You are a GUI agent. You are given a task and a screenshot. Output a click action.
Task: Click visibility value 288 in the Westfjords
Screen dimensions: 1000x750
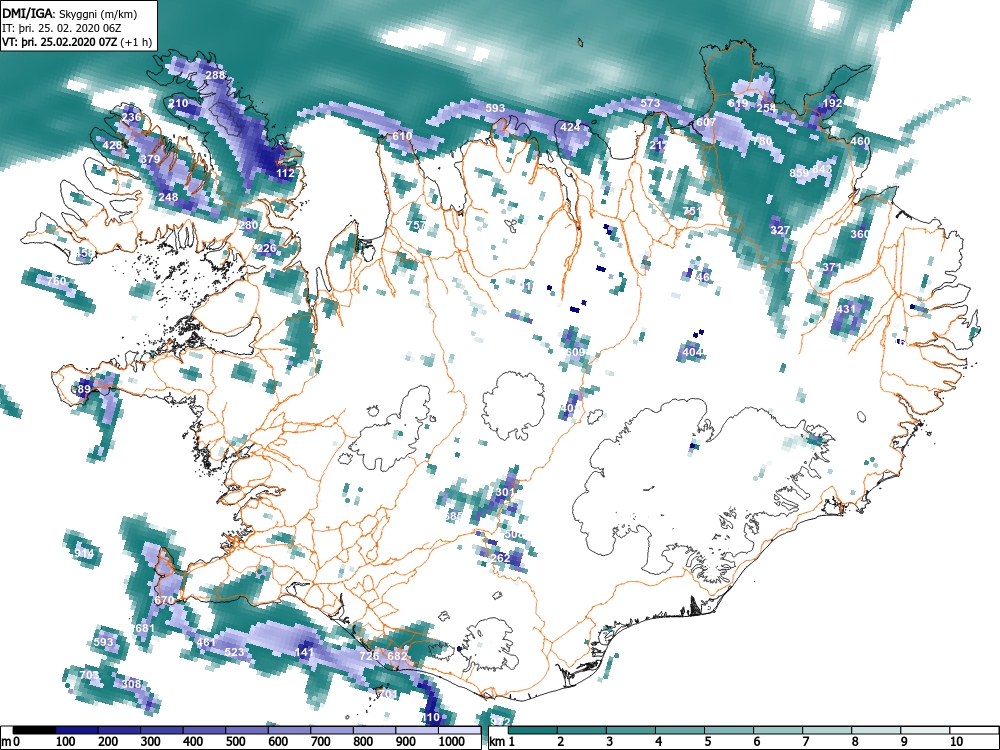click(216, 75)
